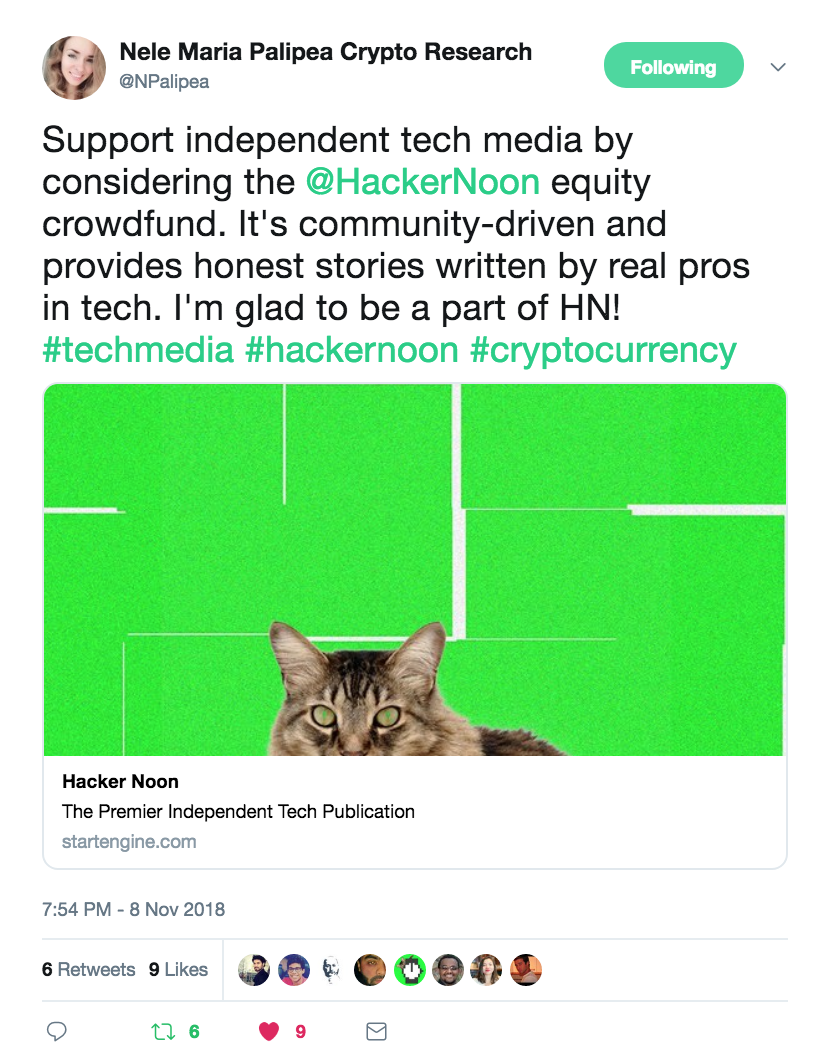836x1058 pixels.
Task: Toggle the green Following button
Action: coord(673,67)
